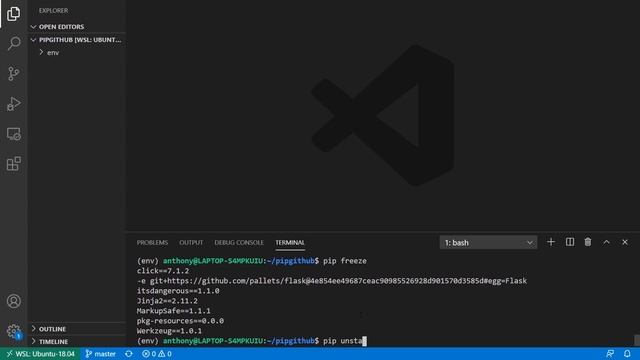Click the 'click==7.1.2' terminal line
This screenshot has height=360, width=640.
pos(163,271)
